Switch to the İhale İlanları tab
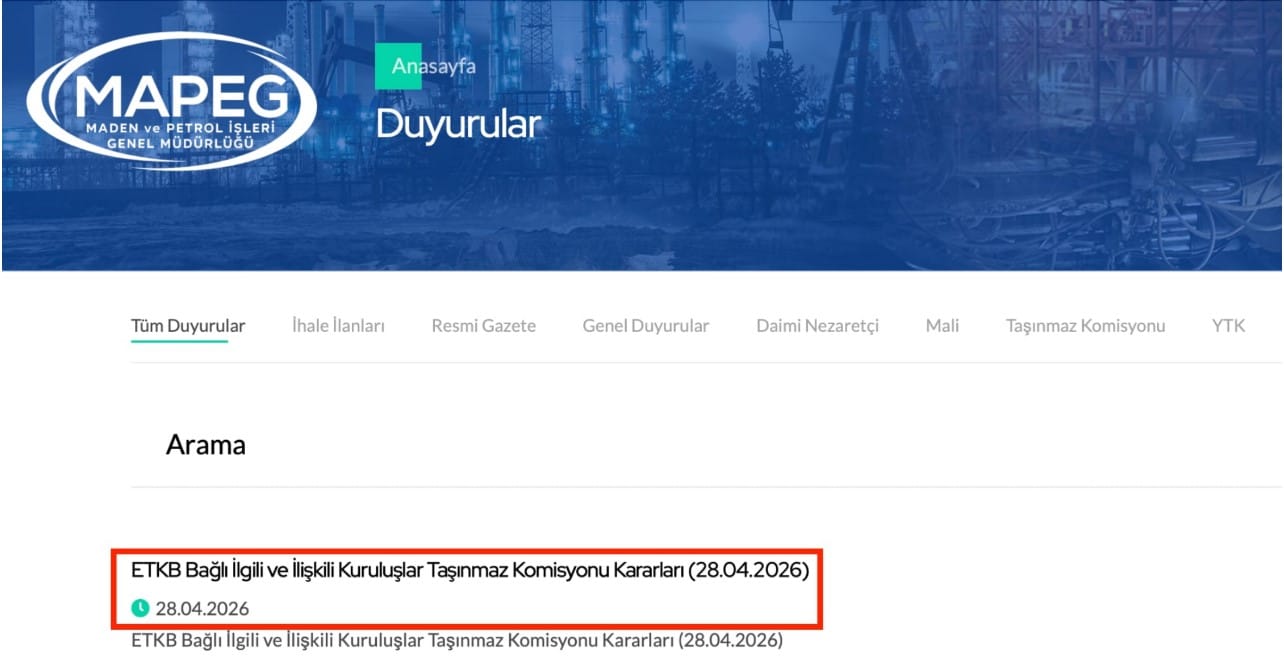This screenshot has width=1284, height=668. coord(339,325)
